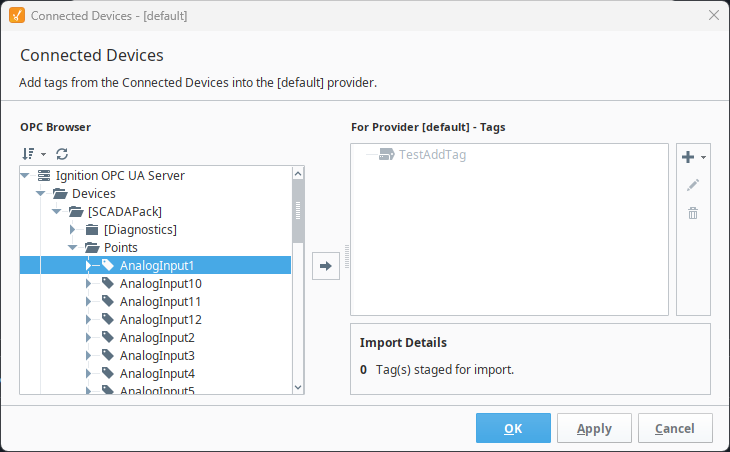The height and width of the screenshot is (452, 730).
Task: Collapse the Points folder
Action: (x=73, y=248)
